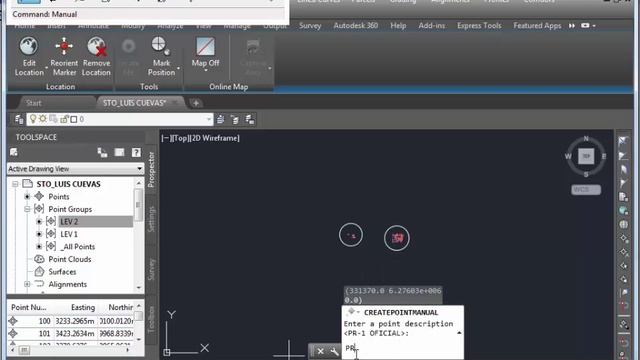Image resolution: width=640 pixels, height=360 pixels.
Task: Click the make object's layer current icon
Action: tap(220, 119)
